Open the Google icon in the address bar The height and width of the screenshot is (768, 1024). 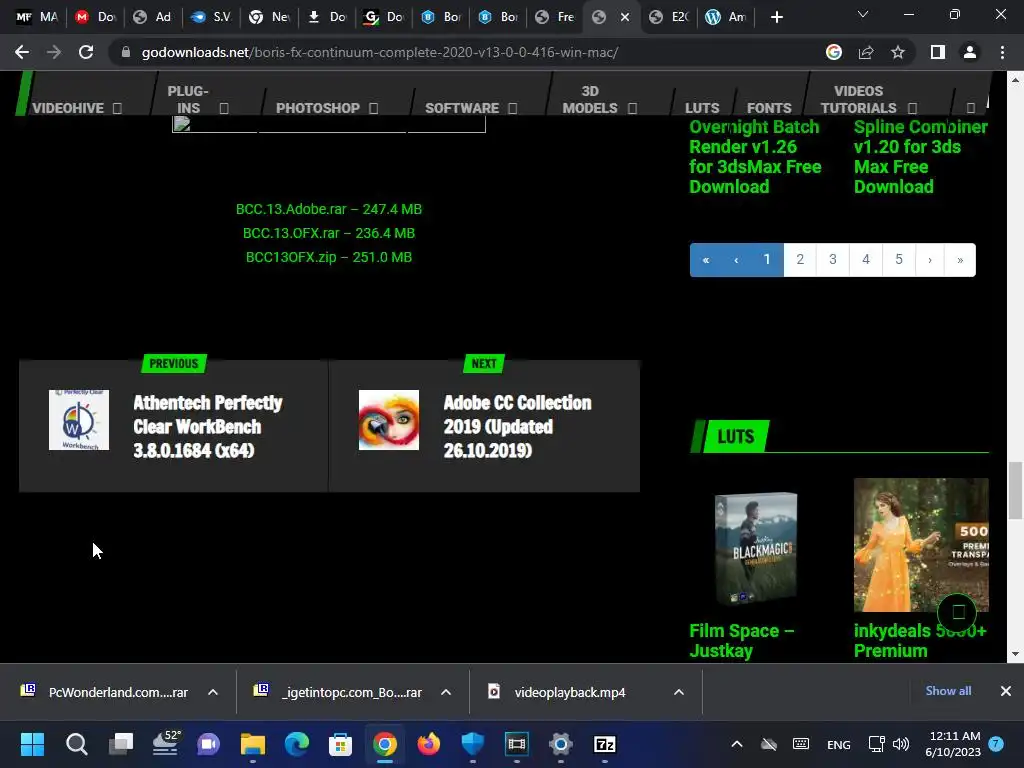[x=833, y=52]
